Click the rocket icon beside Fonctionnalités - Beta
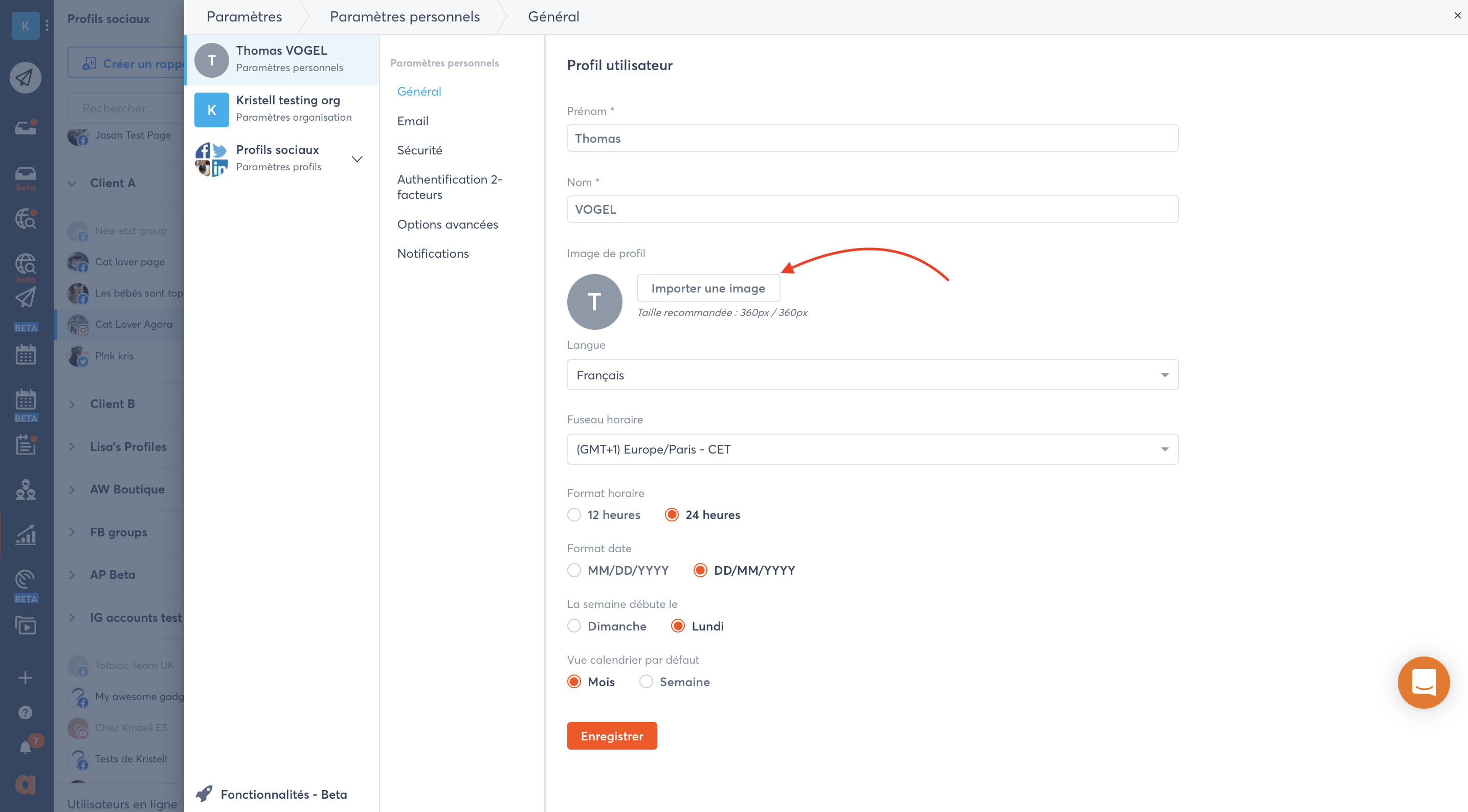This screenshot has height=812, width=1468. [x=204, y=794]
